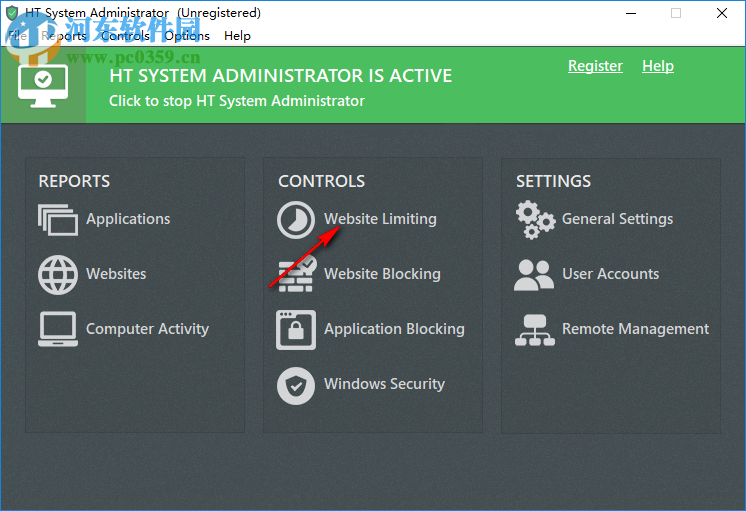746x511 pixels.
Task: Click the Windows Security shield icon
Action: point(295,385)
